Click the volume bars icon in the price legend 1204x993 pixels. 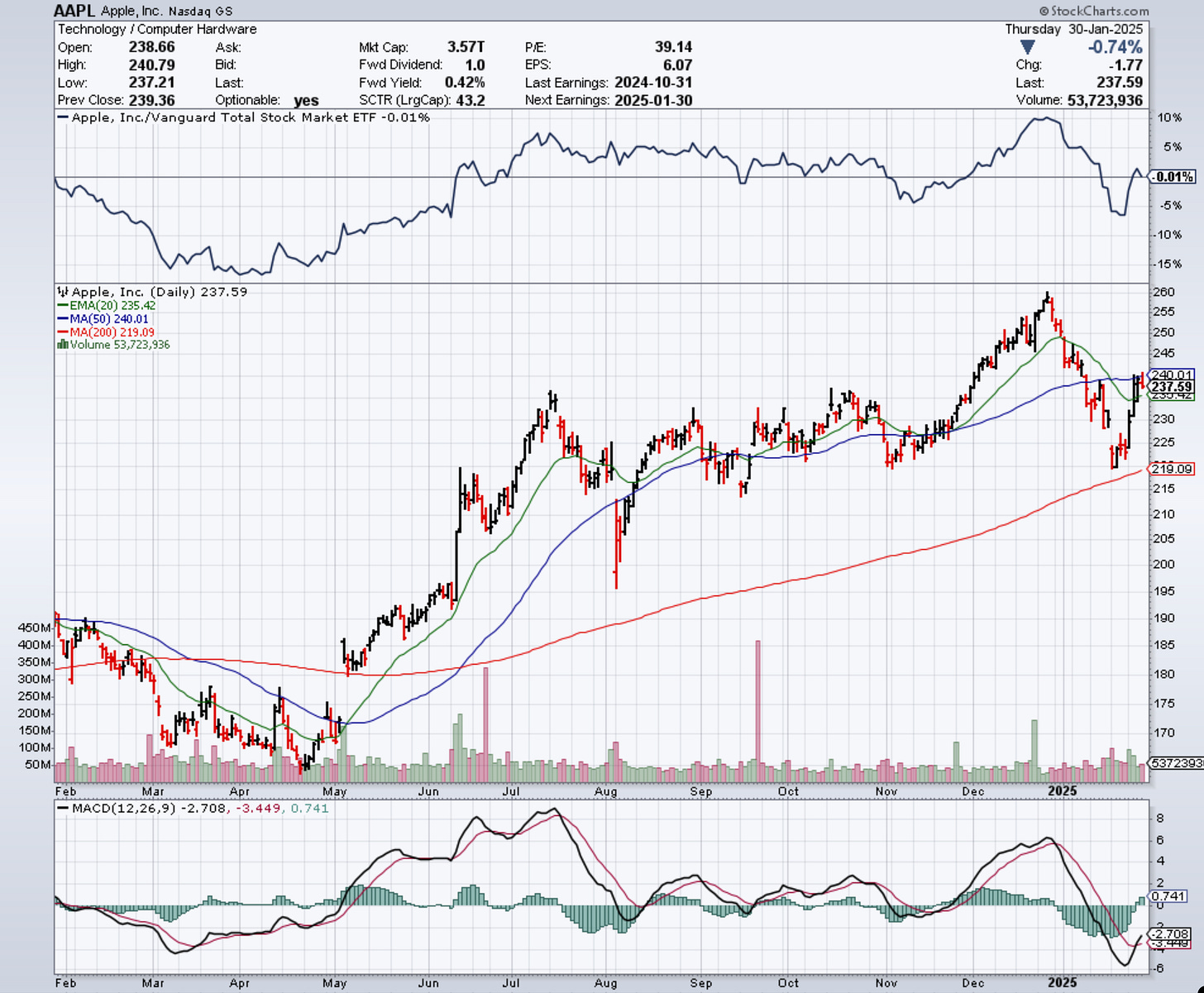62,345
